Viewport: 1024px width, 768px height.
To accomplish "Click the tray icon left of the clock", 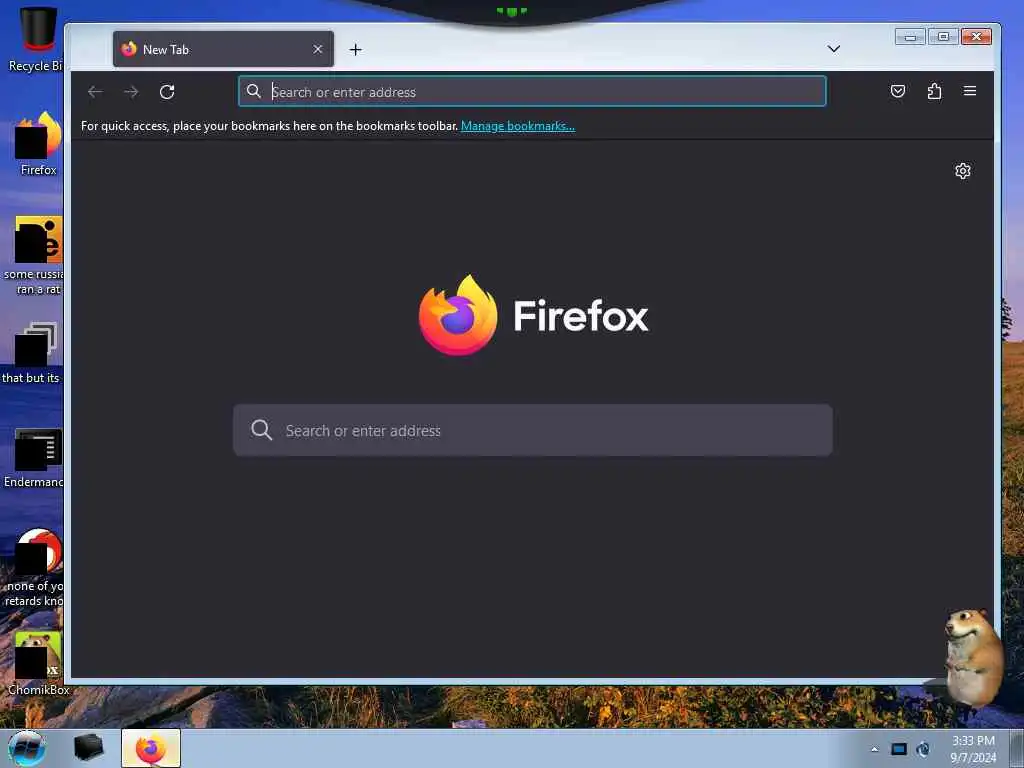I will (x=923, y=749).
